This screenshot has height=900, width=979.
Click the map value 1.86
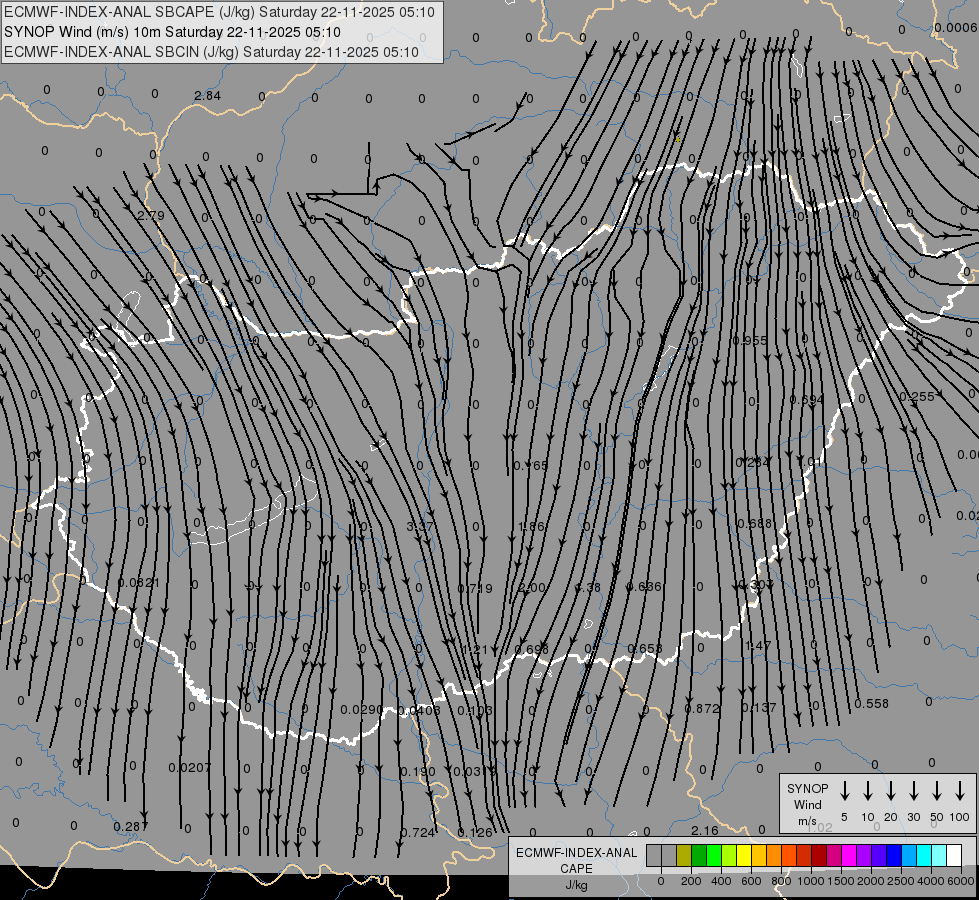click(x=532, y=527)
